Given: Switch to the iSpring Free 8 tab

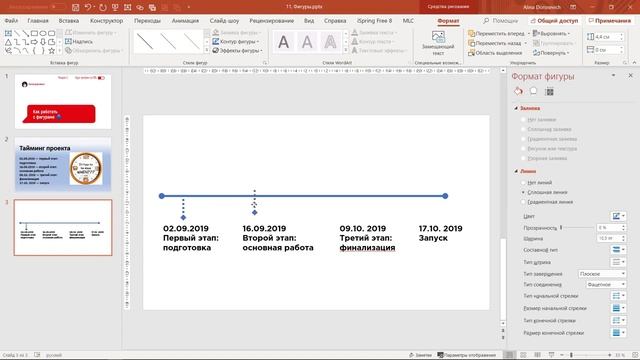Looking at the screenshot, I should [374, 20].
